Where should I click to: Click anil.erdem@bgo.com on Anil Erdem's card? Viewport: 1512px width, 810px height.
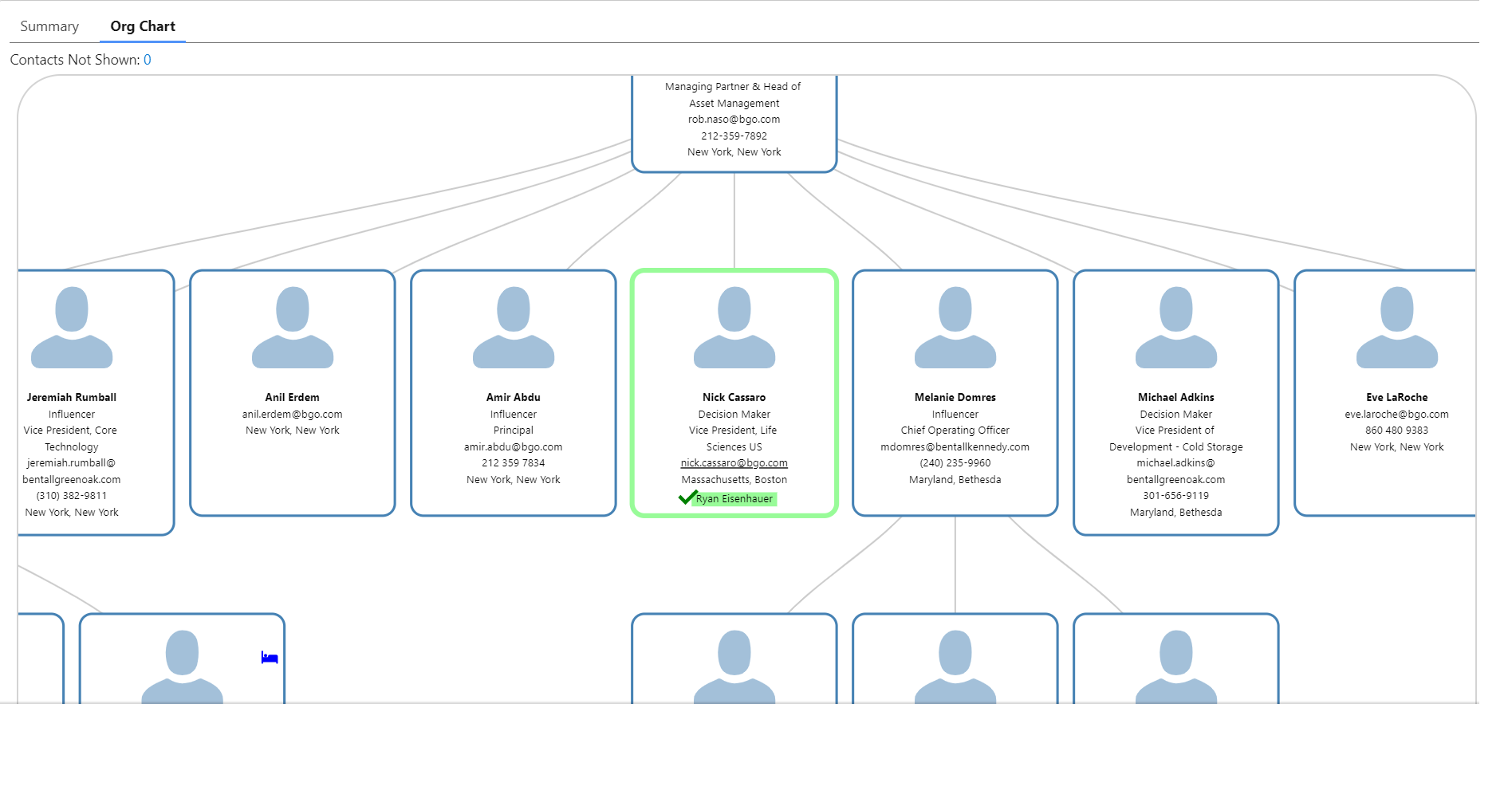coord(292,414)
